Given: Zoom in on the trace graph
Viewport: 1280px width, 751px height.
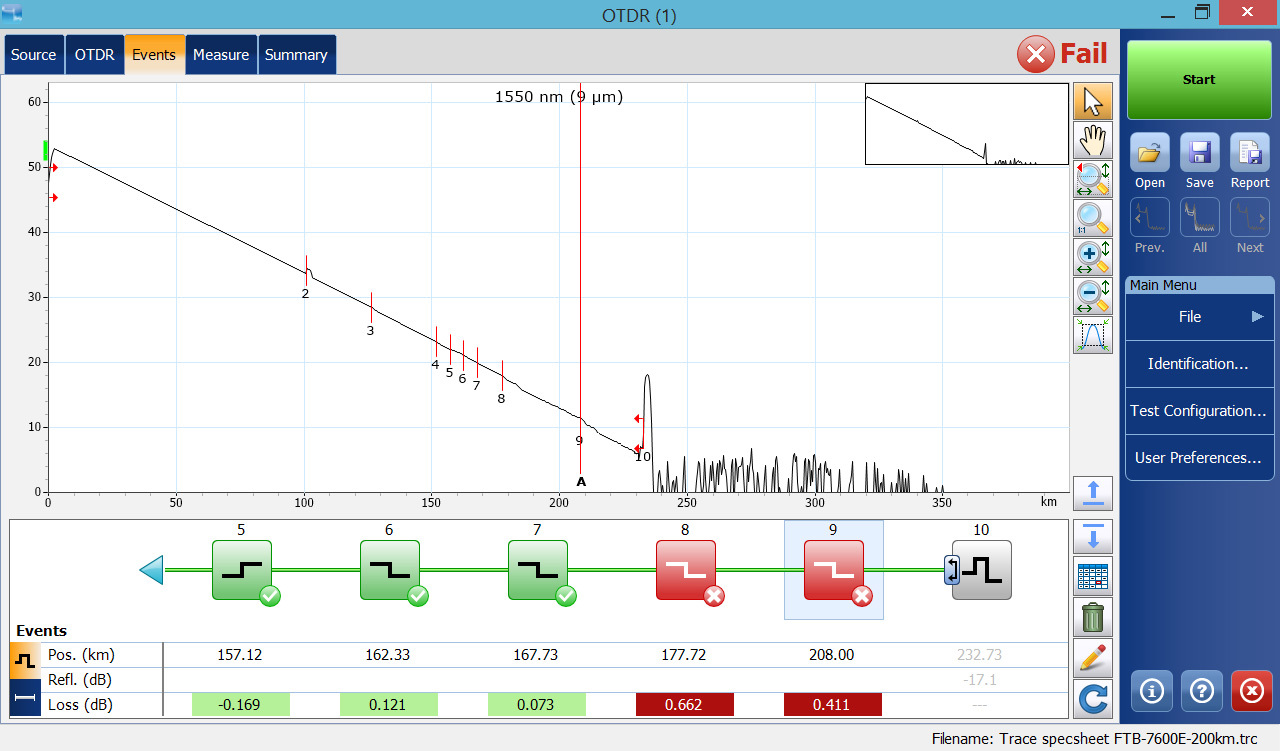Looking at the screenshot, I should 1093,257.
